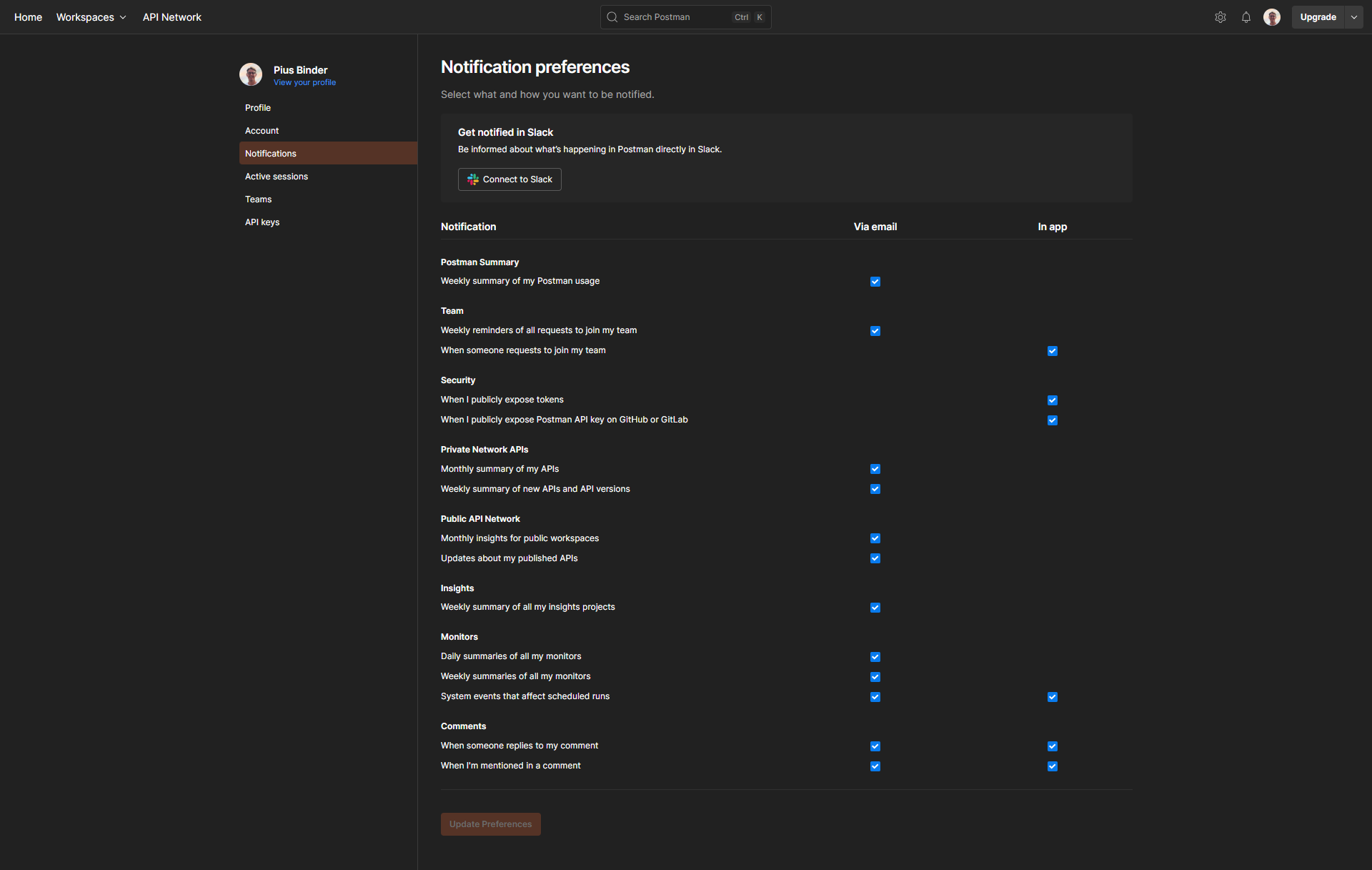
Task: Open the API keys section
Action: tap(328, 222)
